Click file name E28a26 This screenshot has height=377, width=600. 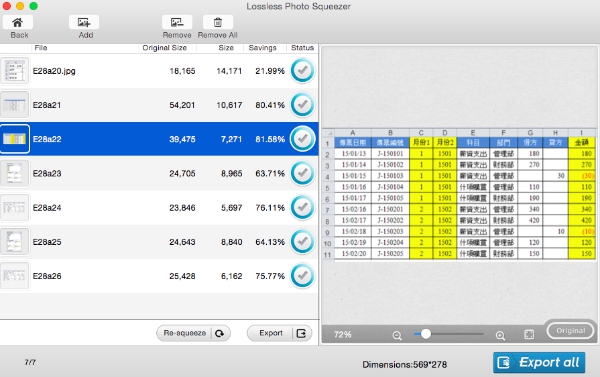pyautogui.click(x=47, y=276)
